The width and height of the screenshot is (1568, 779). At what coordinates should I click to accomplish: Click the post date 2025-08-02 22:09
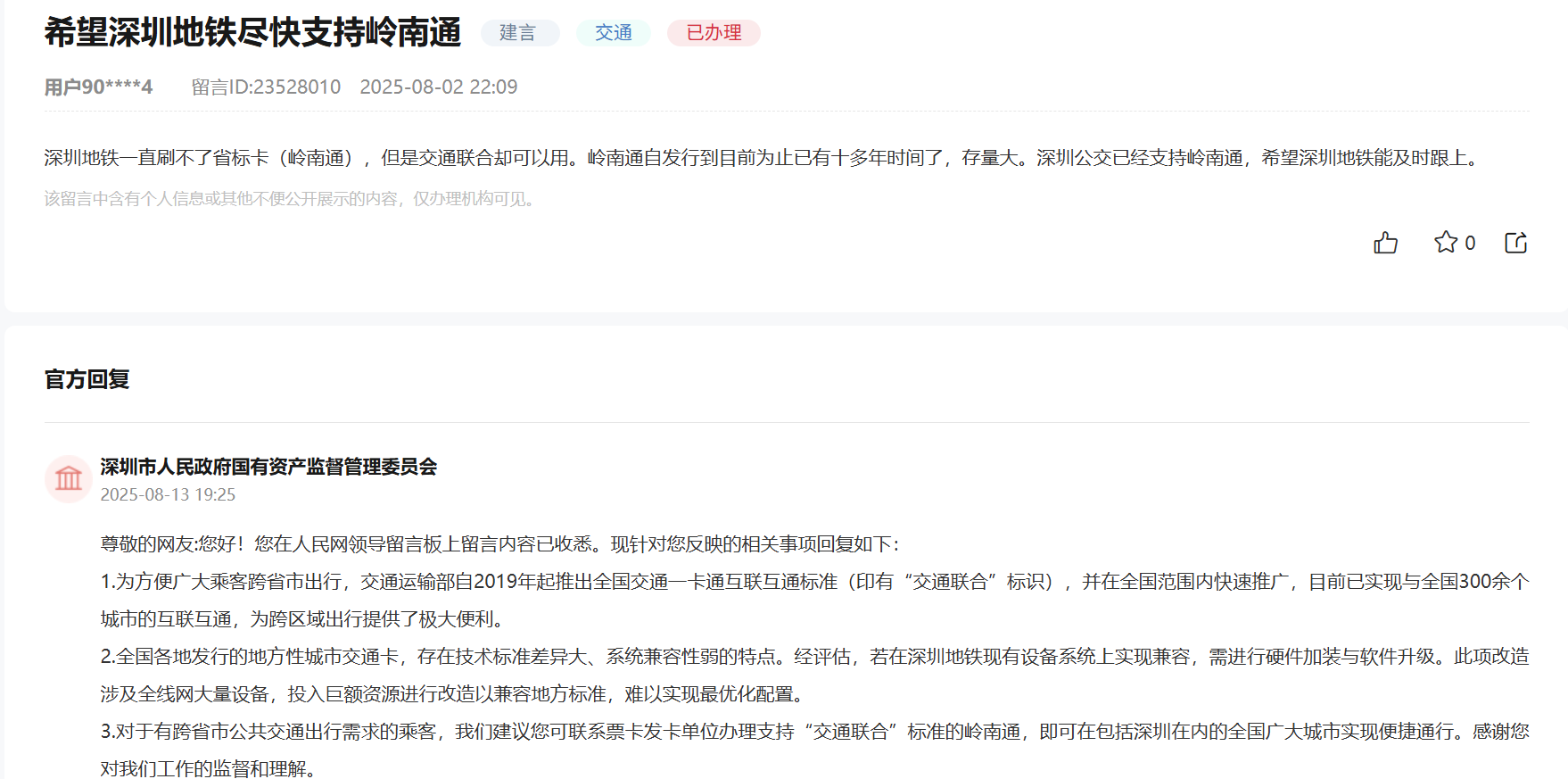coord(439,87)
